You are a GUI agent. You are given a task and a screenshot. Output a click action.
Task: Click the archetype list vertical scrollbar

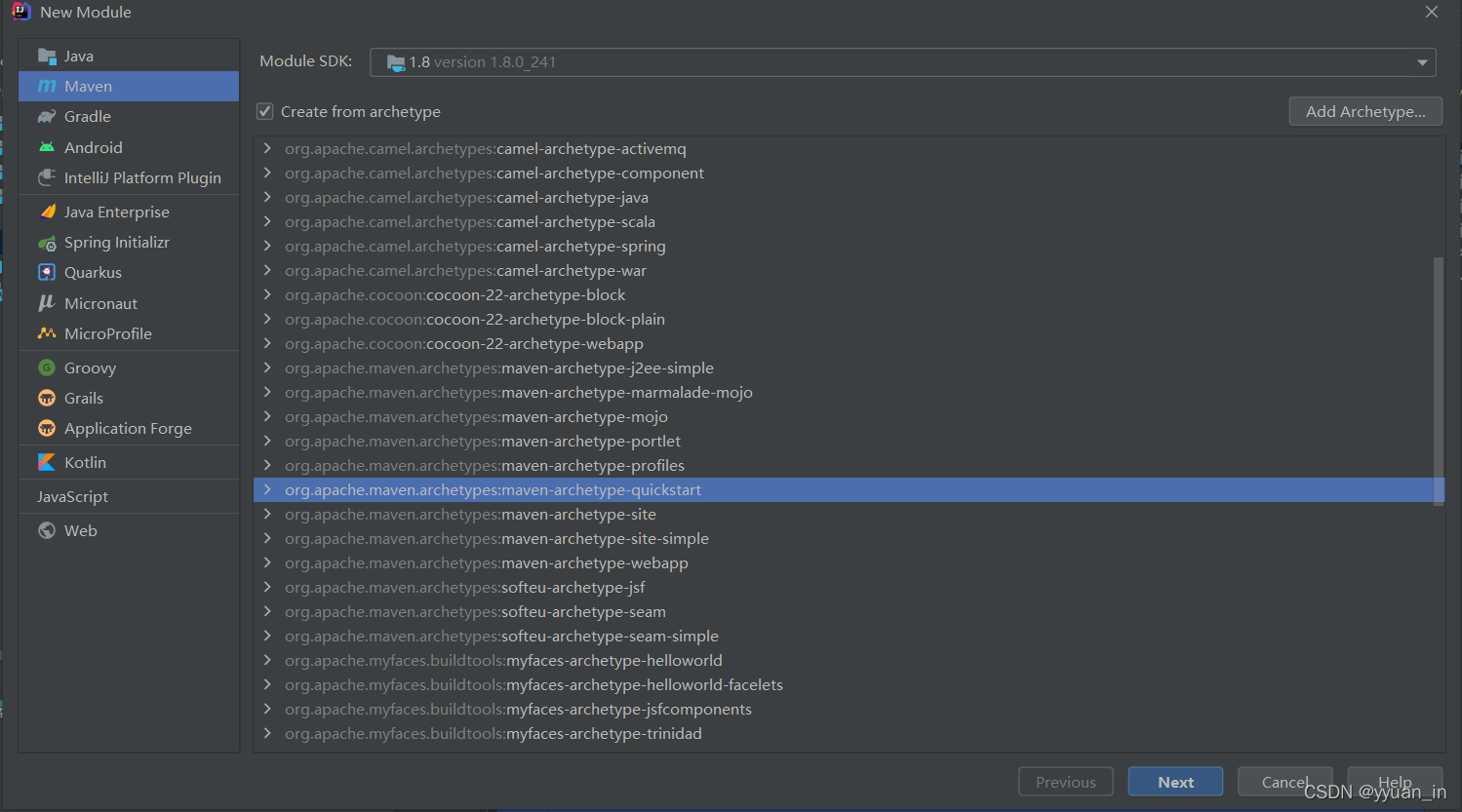pos(1438,380)
